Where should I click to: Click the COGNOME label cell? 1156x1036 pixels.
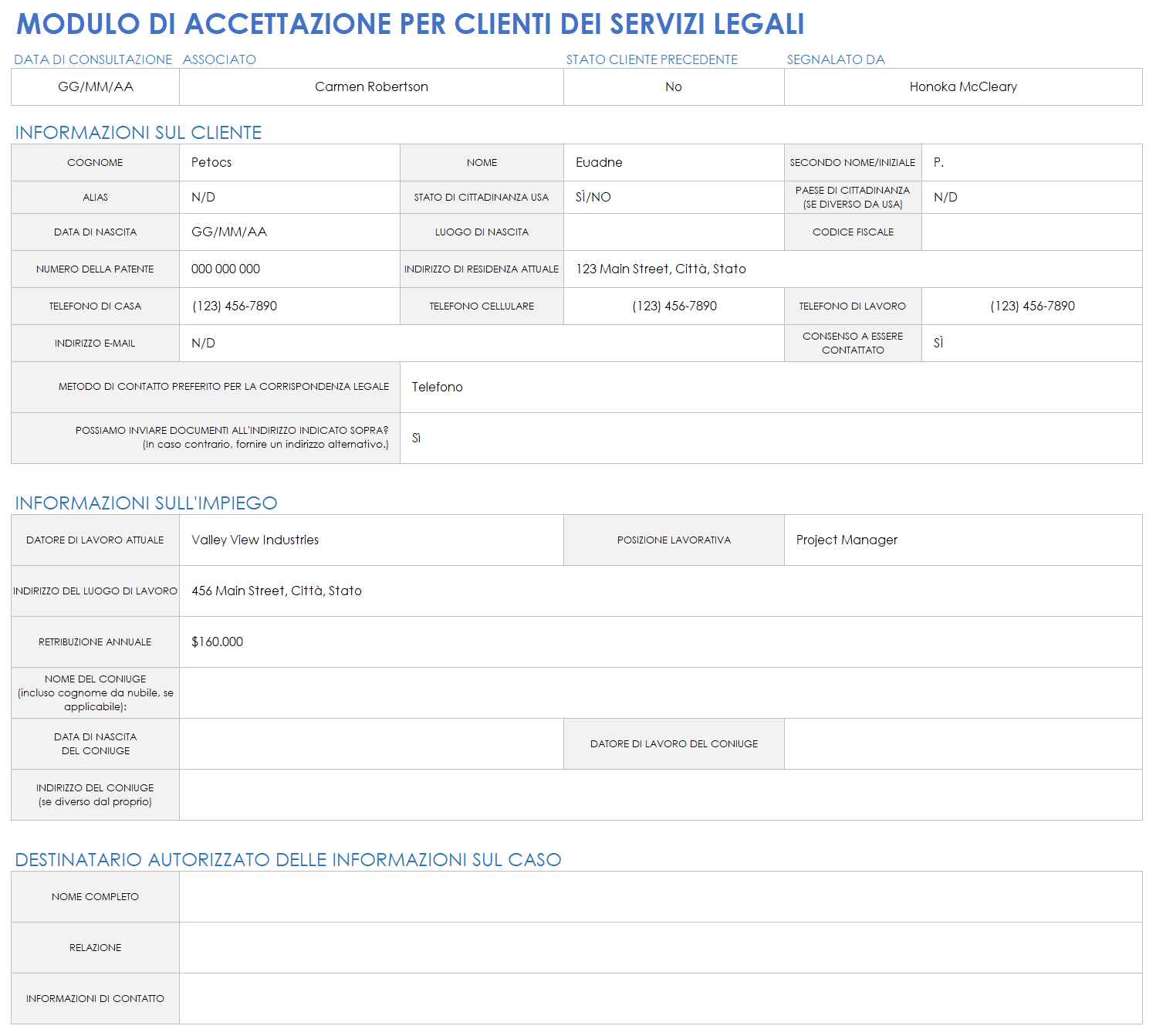pos(95,162)
